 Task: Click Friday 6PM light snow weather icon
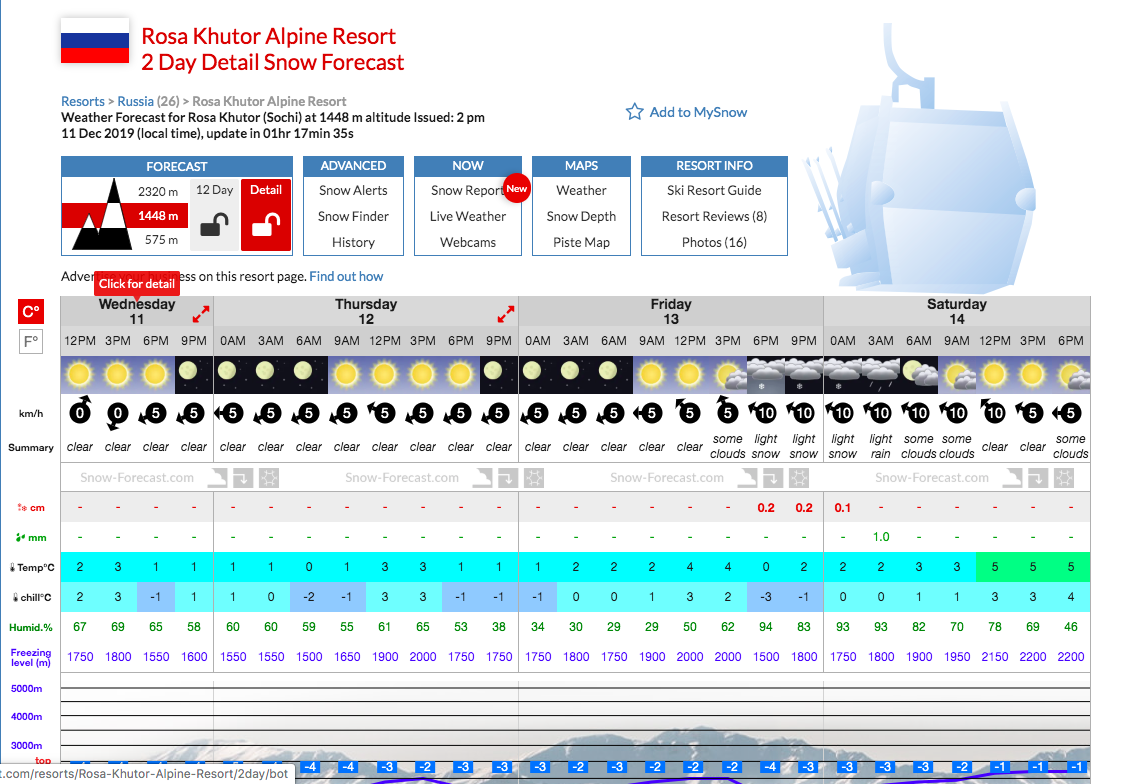(x=766, y=374)
